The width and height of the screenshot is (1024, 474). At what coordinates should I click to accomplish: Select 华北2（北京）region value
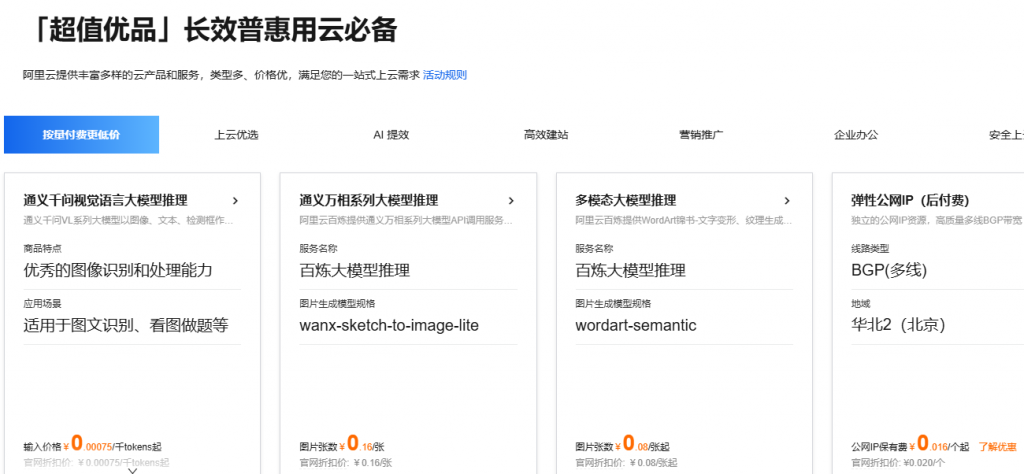coord(898,325)
